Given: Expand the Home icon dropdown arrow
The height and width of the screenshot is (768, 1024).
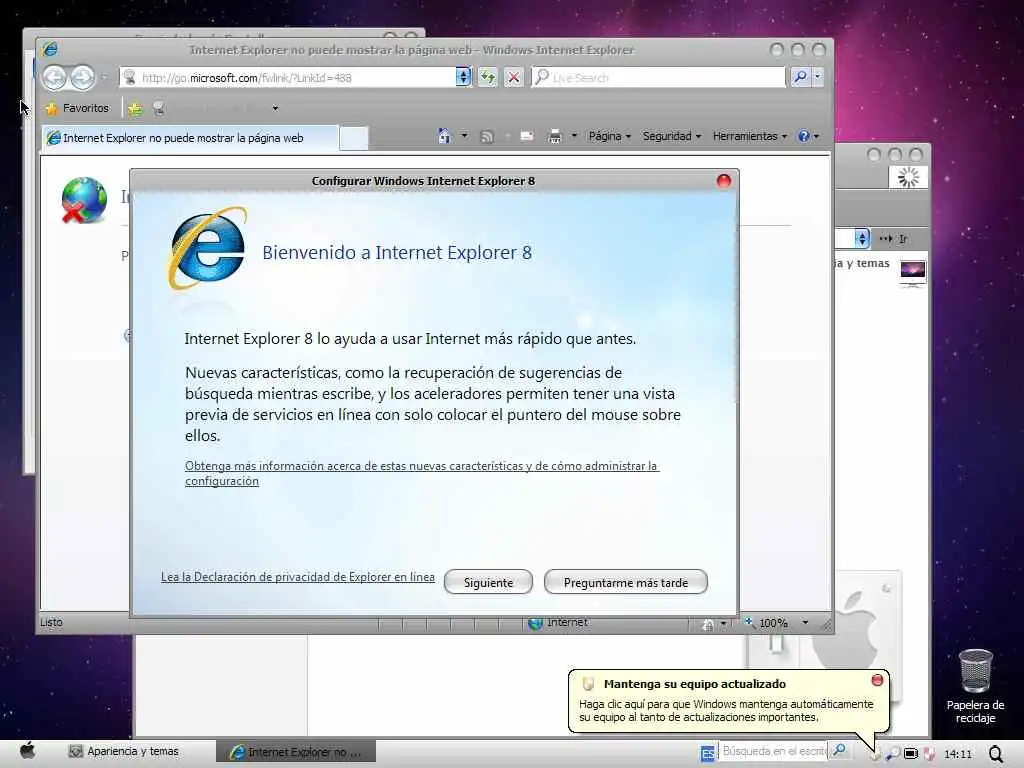Looking at the screenshot, I should [x=464, y=136].
